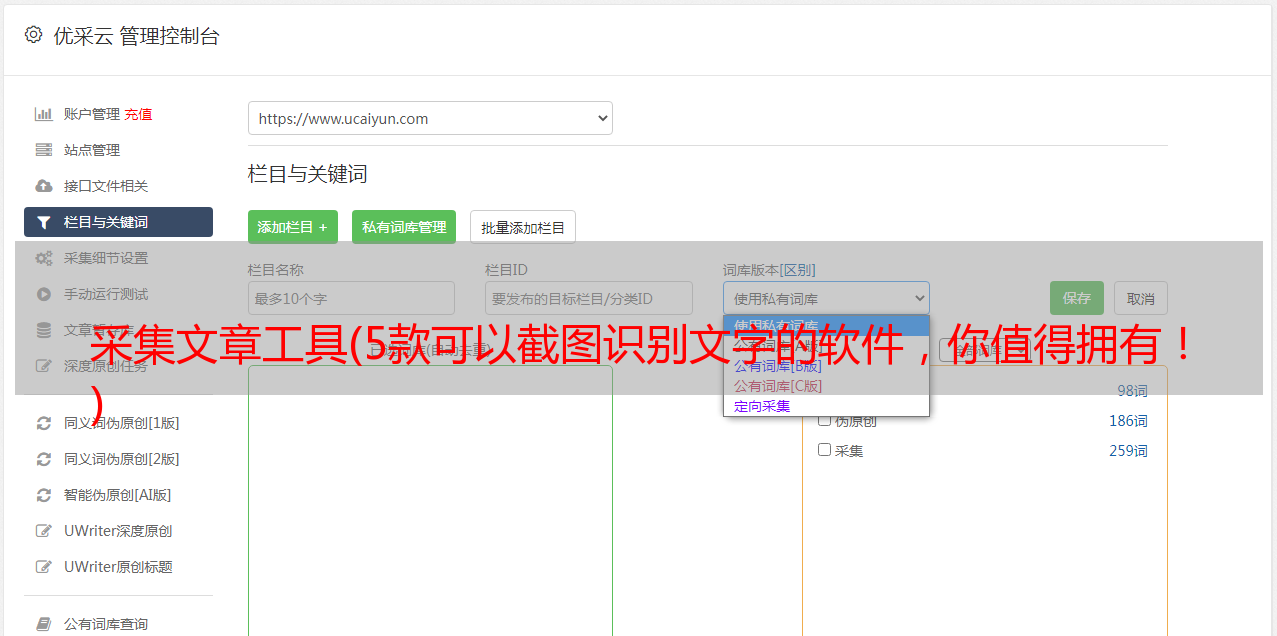The image size is (1277, 636).
Task: Go to 智能伪原创[AI版] page
Action: [x=118, y=495]
